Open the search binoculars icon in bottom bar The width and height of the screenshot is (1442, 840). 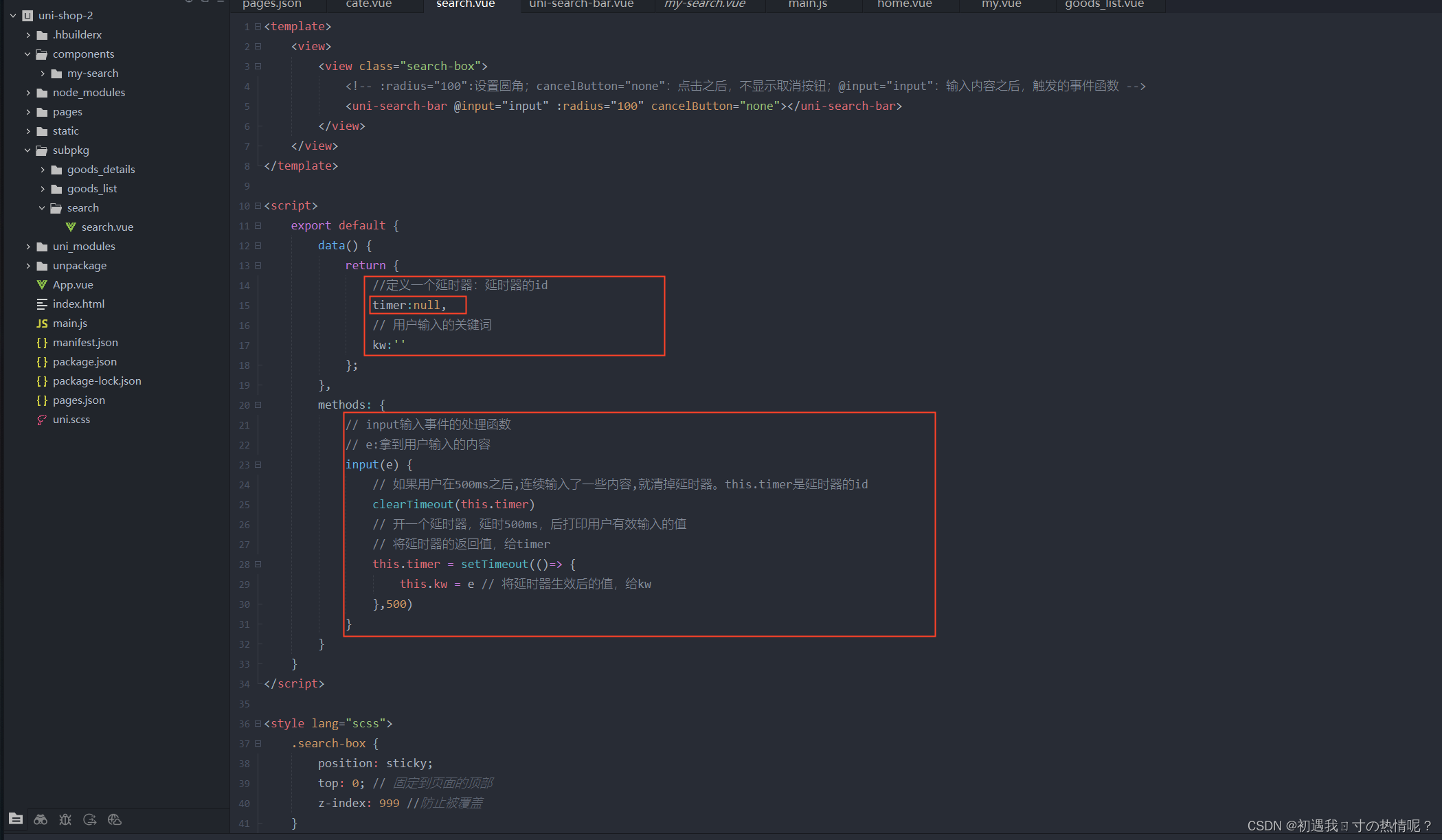tap(41, 819)
